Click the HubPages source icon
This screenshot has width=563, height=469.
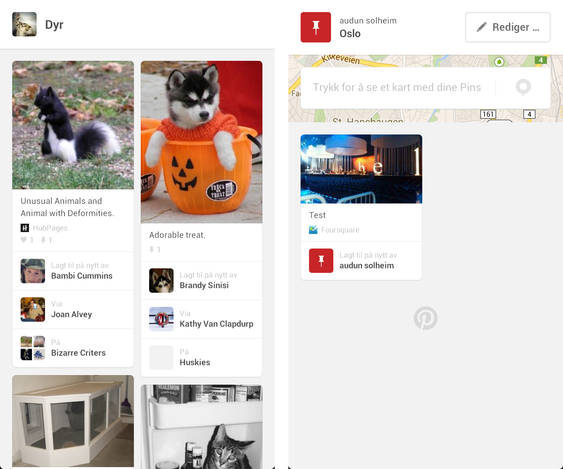(x=24, y=228)
